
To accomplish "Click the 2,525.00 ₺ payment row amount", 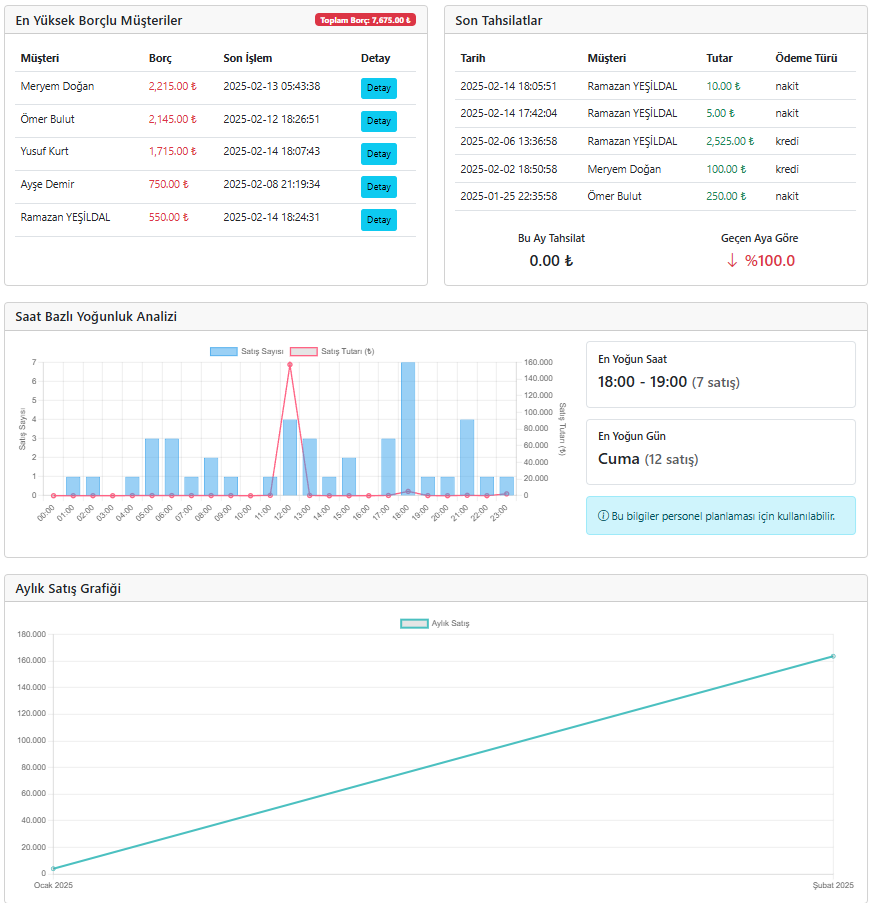I will click(x=730, y=141).
